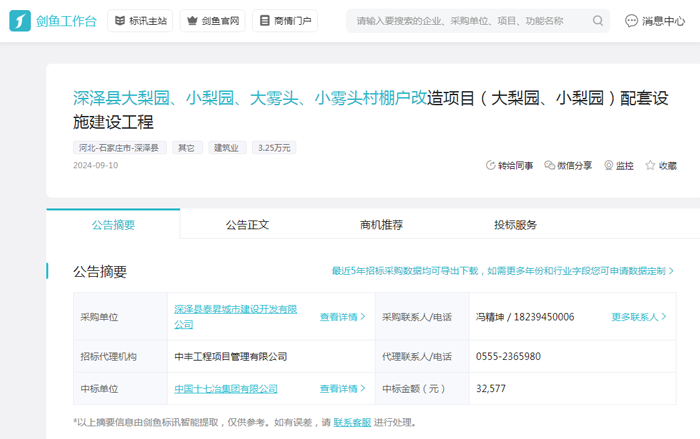Open 商情门户 from the top bar
Screen dimensions: 700x439
pyautogui.click(x=285, y=21)
